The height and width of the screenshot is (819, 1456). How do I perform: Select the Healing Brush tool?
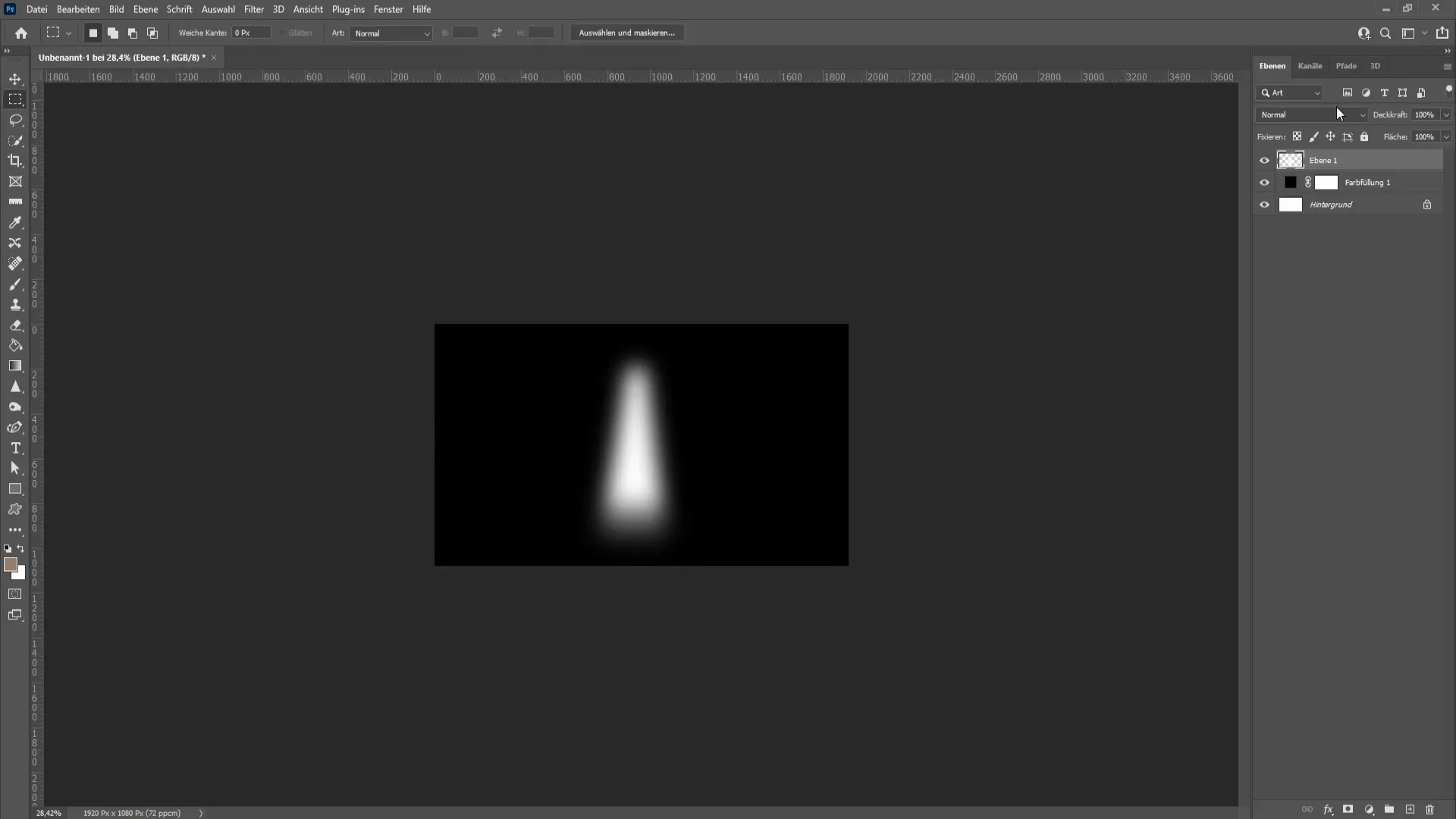click(16, 263)
